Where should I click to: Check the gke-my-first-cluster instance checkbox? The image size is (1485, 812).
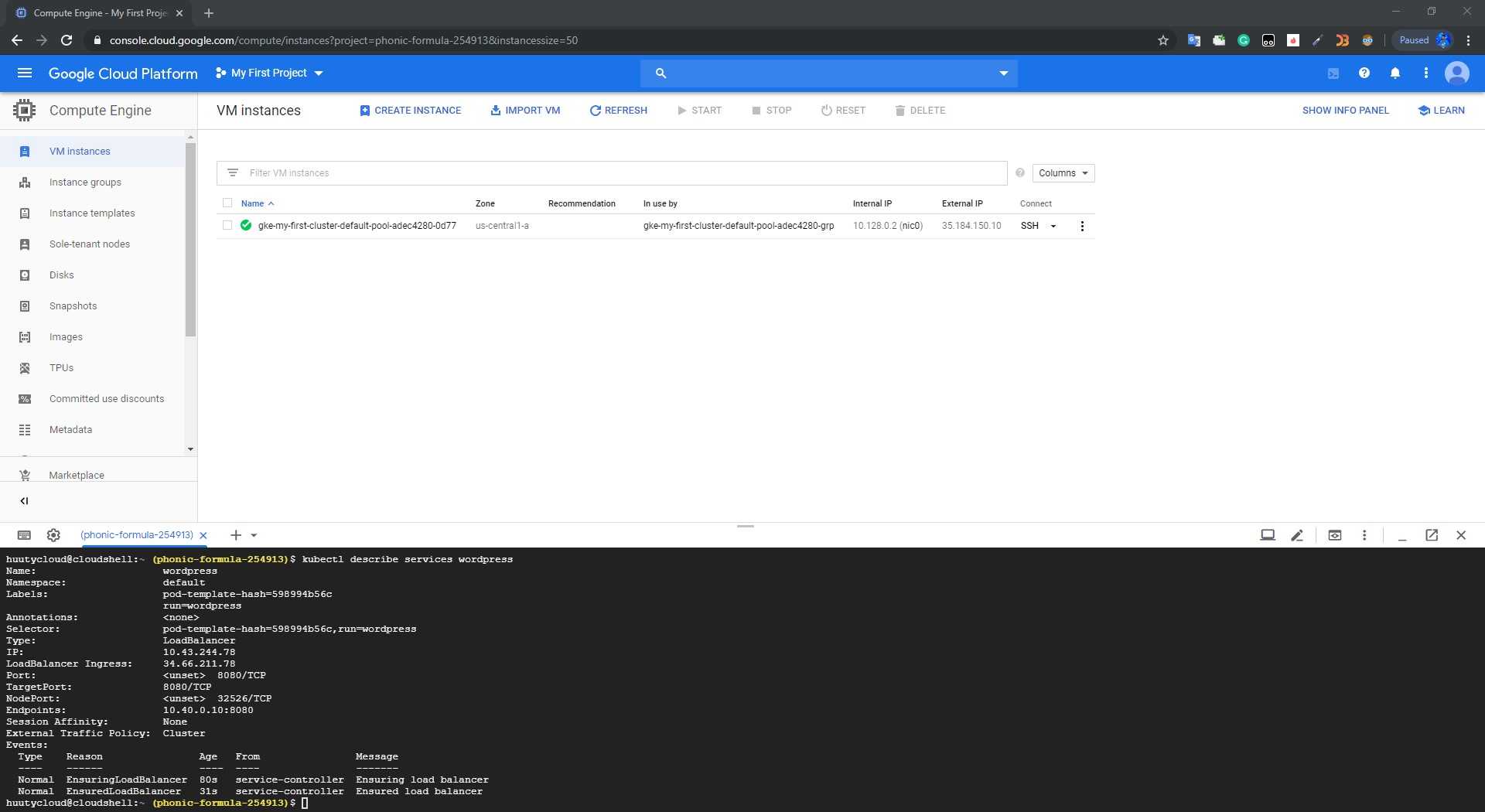(x=227, y=226)
